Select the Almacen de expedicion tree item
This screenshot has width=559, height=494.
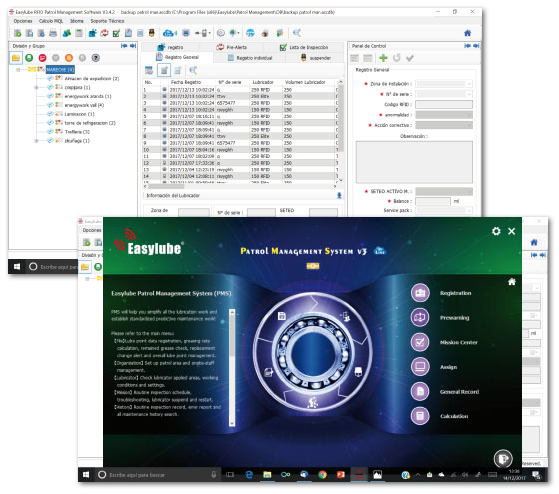tap(92, 78)
